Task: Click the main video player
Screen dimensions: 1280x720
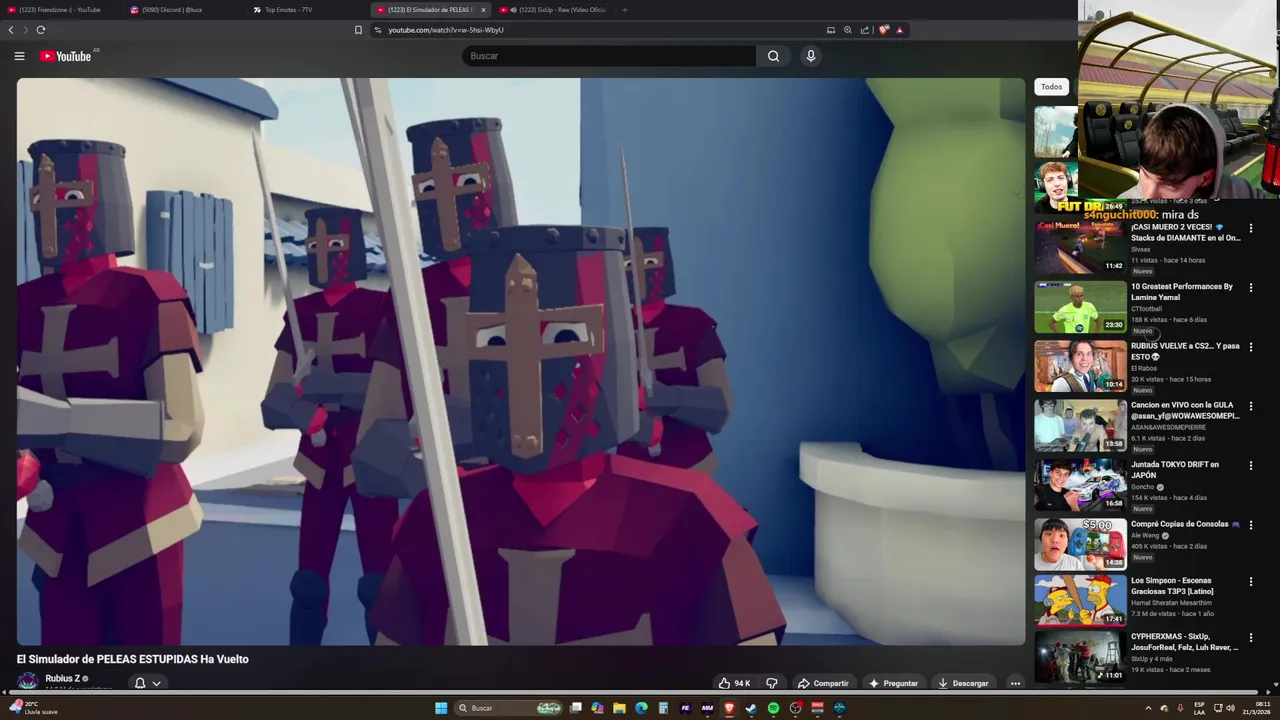Action: (x=521, y=362)
